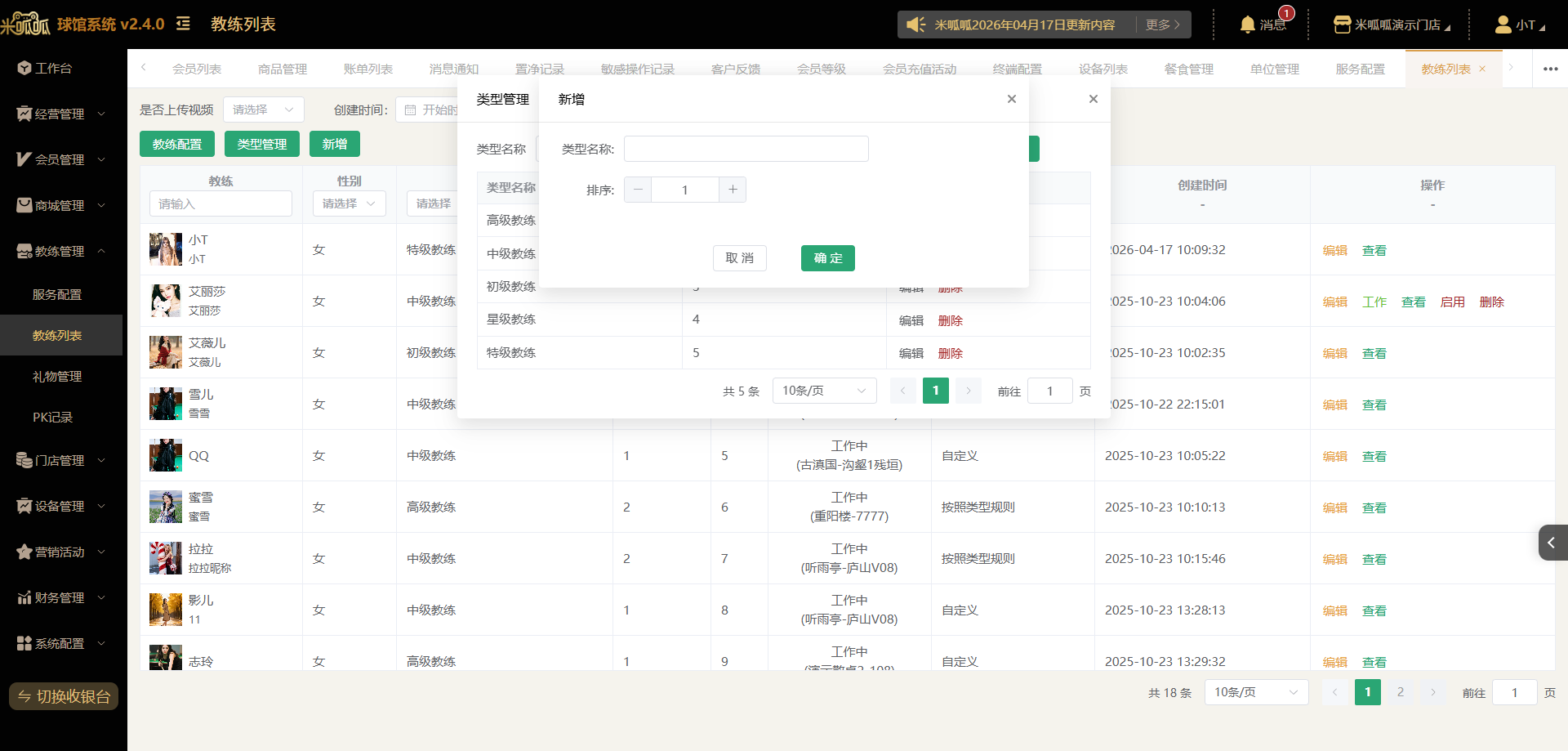1568x751 pixels.
Task: Go to page 2 of coach list
Action: 1401,692
